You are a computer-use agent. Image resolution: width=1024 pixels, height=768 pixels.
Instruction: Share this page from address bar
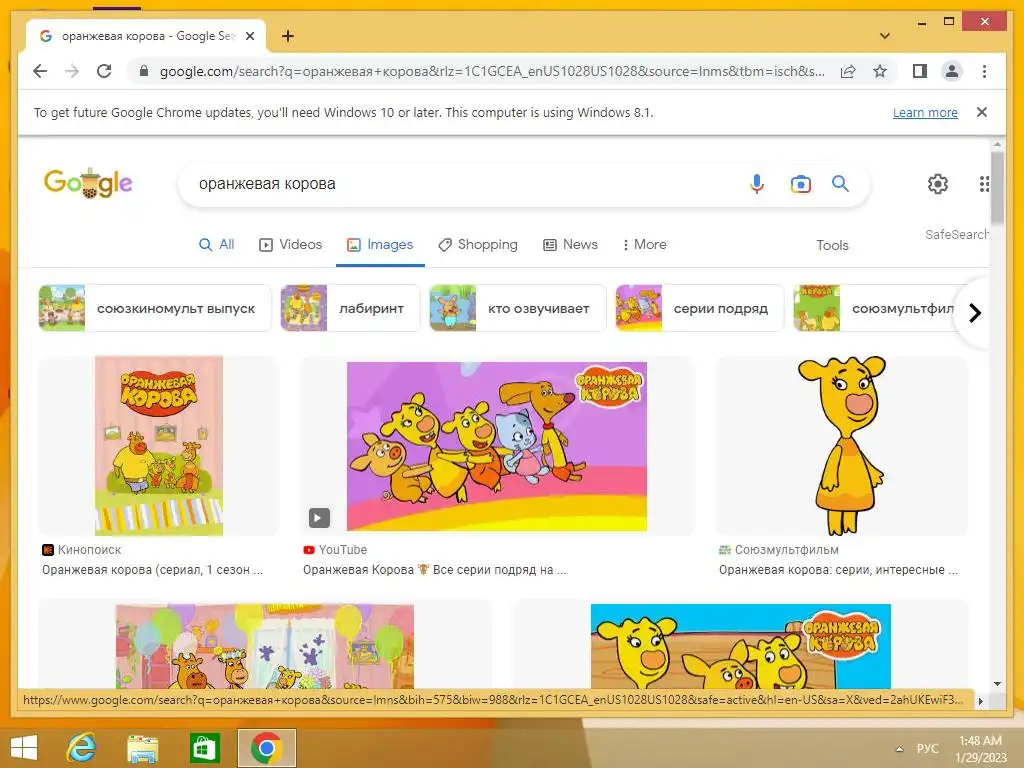coord(848,71)
